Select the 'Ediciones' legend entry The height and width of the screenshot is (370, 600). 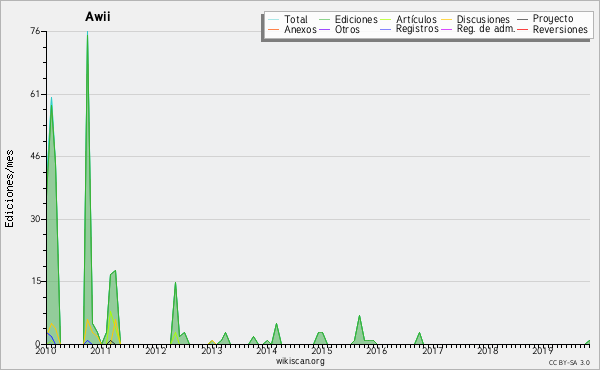(356, 19)
